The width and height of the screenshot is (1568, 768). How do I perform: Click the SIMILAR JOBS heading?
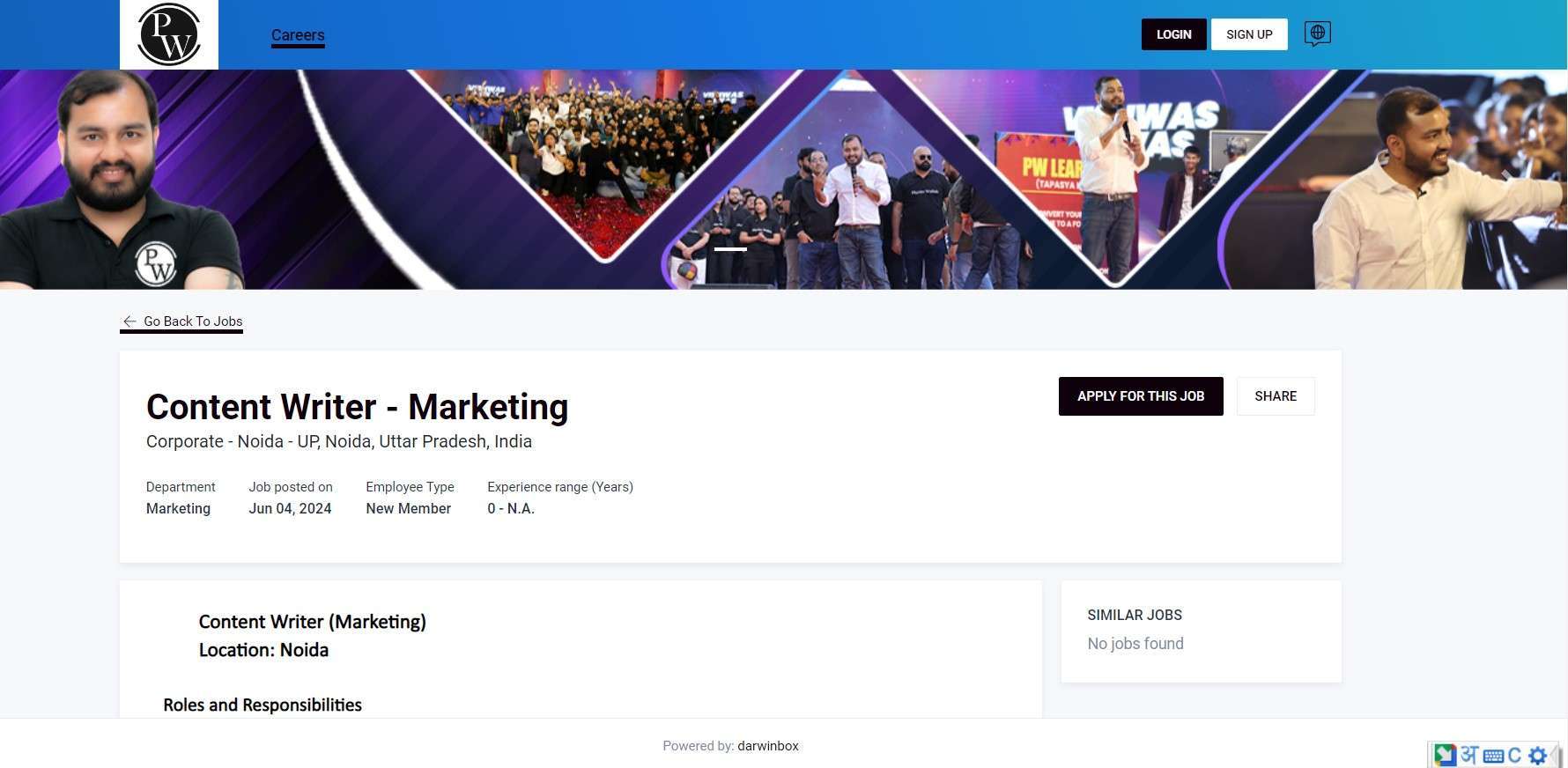(1134, 615)
